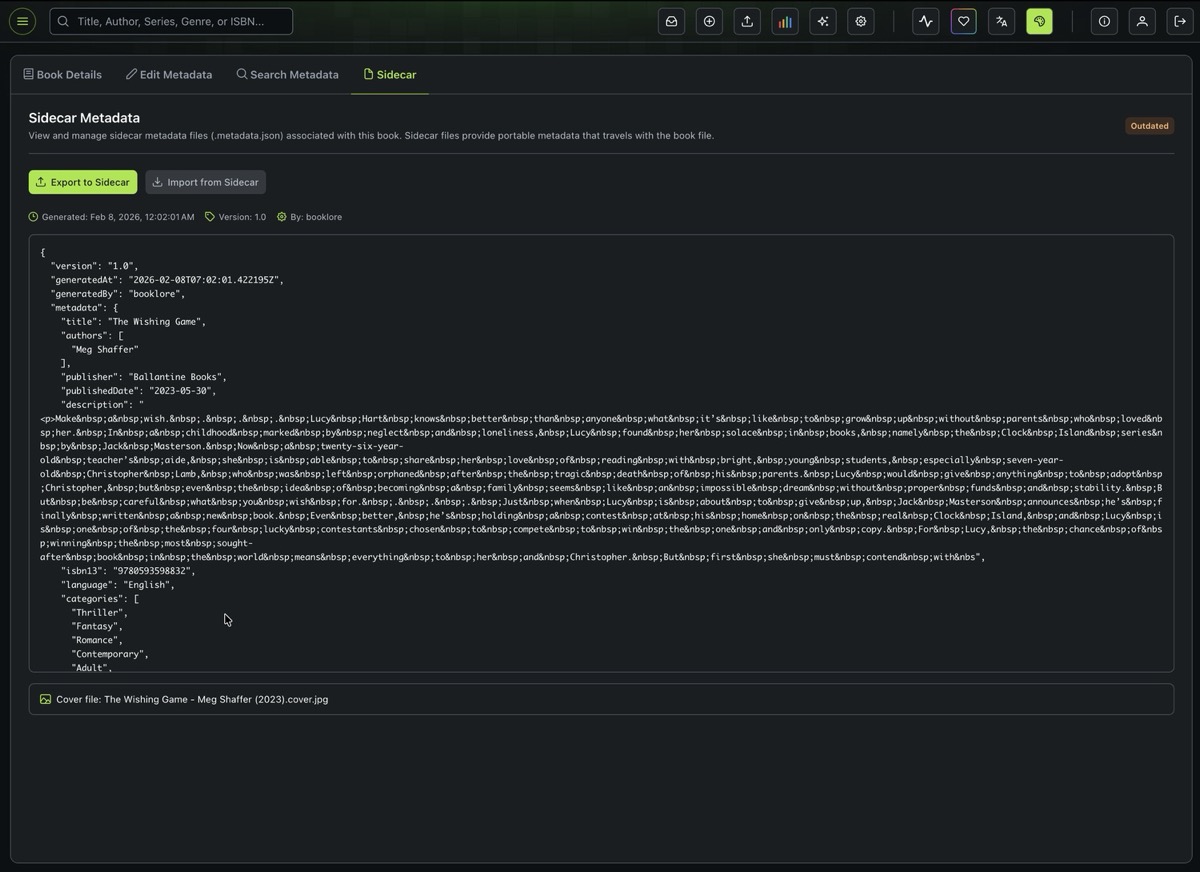Click the info circle icon
The width and height of the screenshot is (1200, 872).
pyautogui.click(x=1104, y=21)
